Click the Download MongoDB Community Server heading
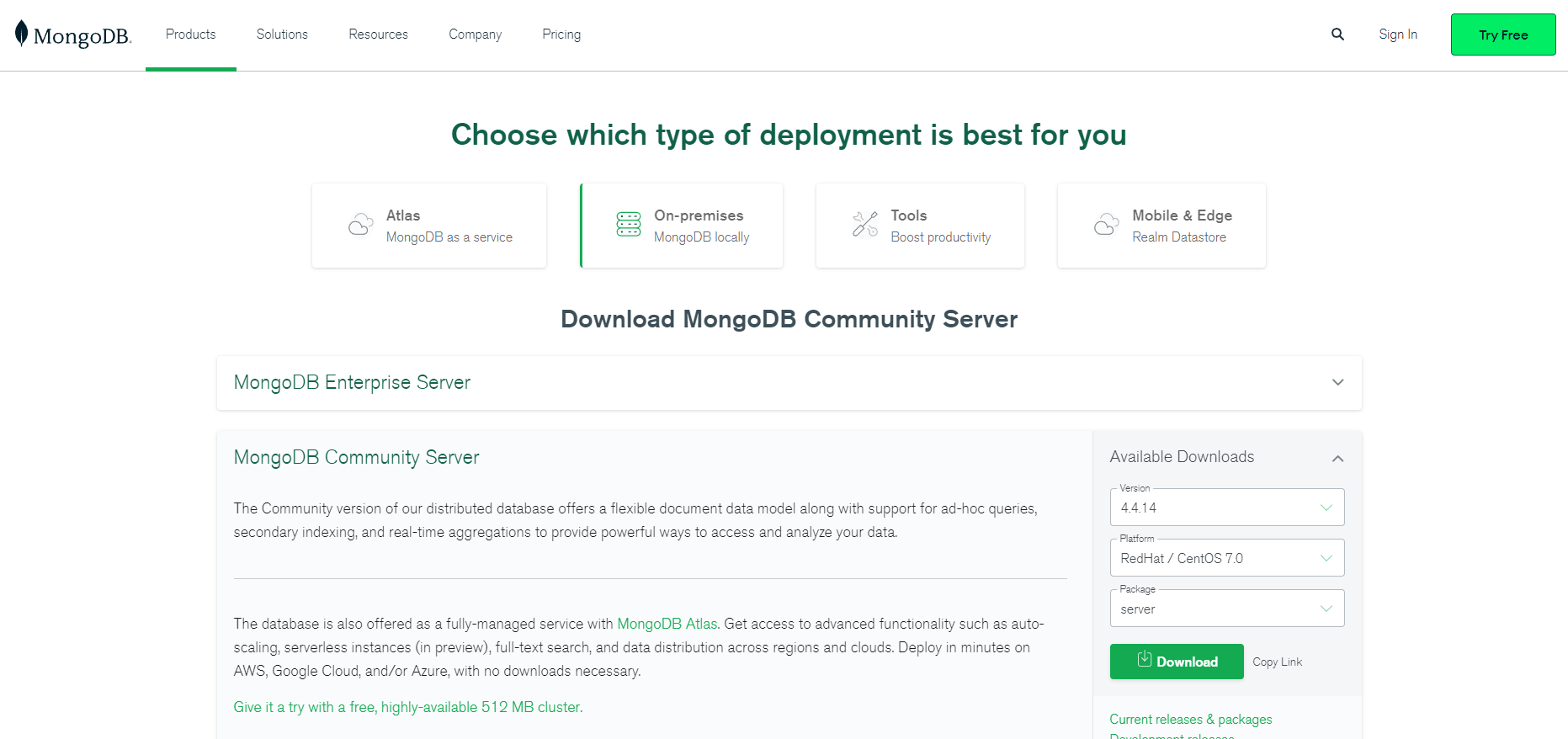The width and height of the screenshot is (1568, 739). tap(789, 319)
